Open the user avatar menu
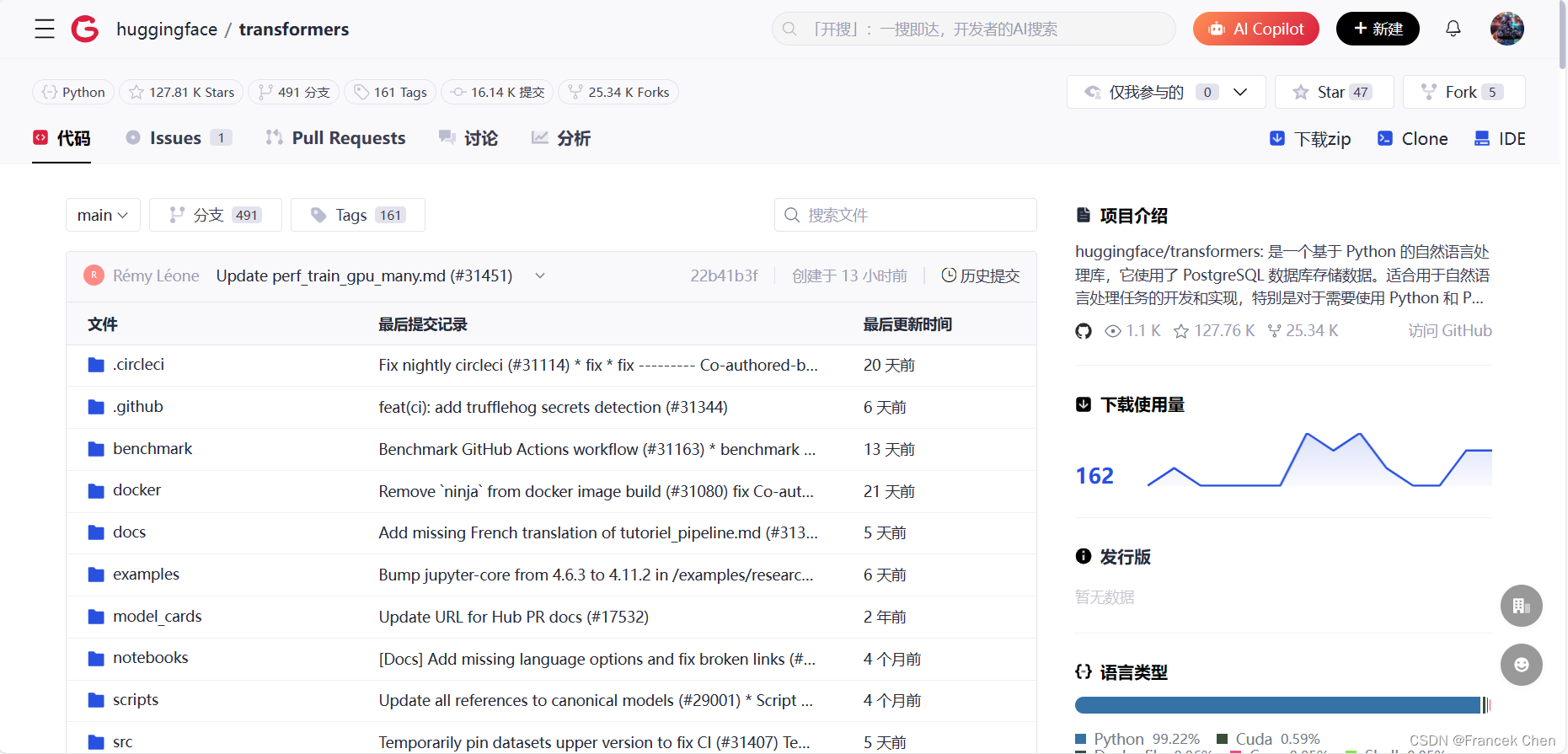The image size is (1568, 754). [1506, 29]
